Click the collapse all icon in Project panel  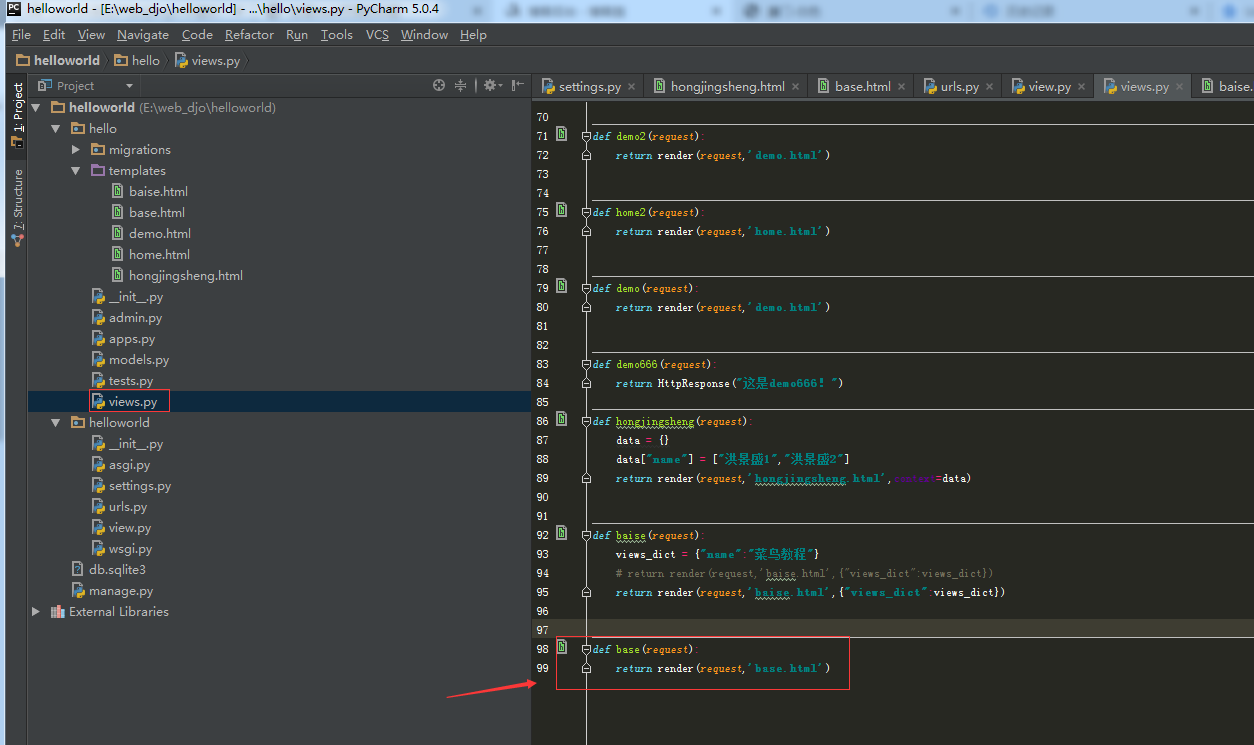tap(461, 86)
